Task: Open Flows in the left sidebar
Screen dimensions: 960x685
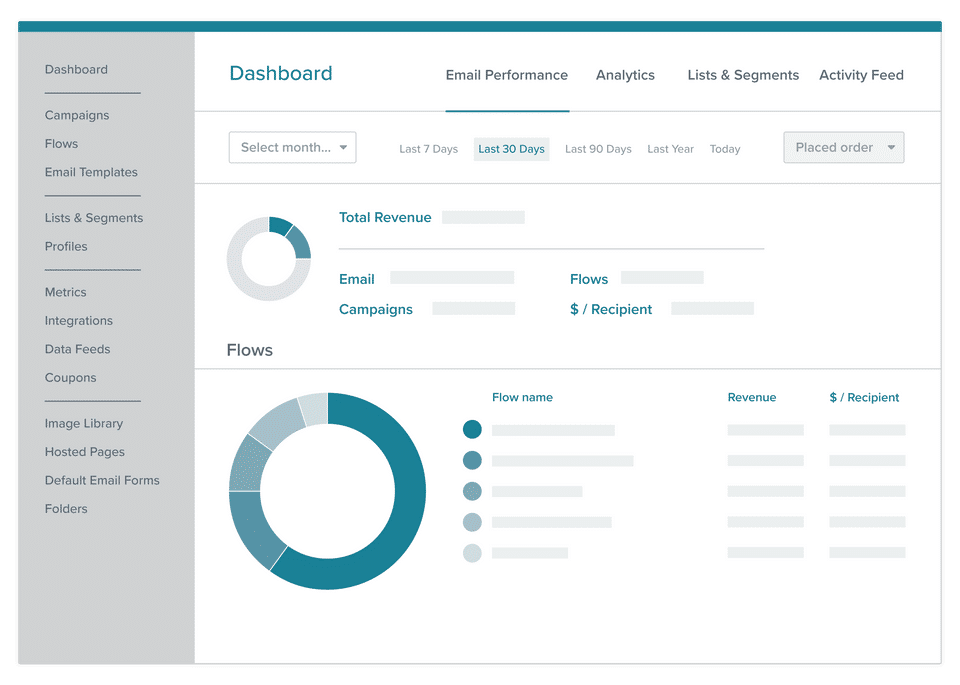Action: pyautogui.click(x=61, y=144)
